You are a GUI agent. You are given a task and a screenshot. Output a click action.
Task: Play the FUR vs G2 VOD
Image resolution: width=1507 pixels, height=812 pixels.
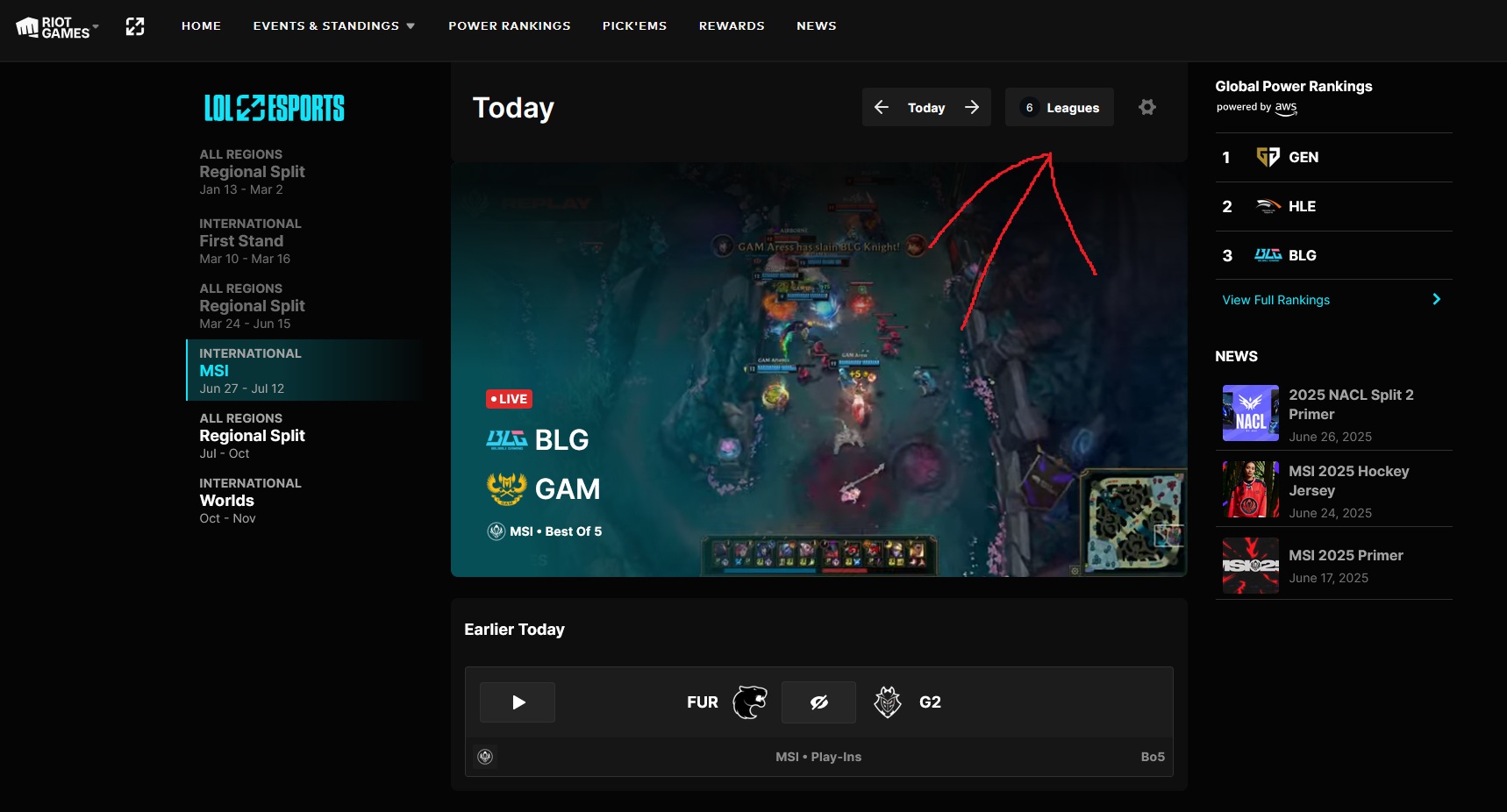point(518,702)
